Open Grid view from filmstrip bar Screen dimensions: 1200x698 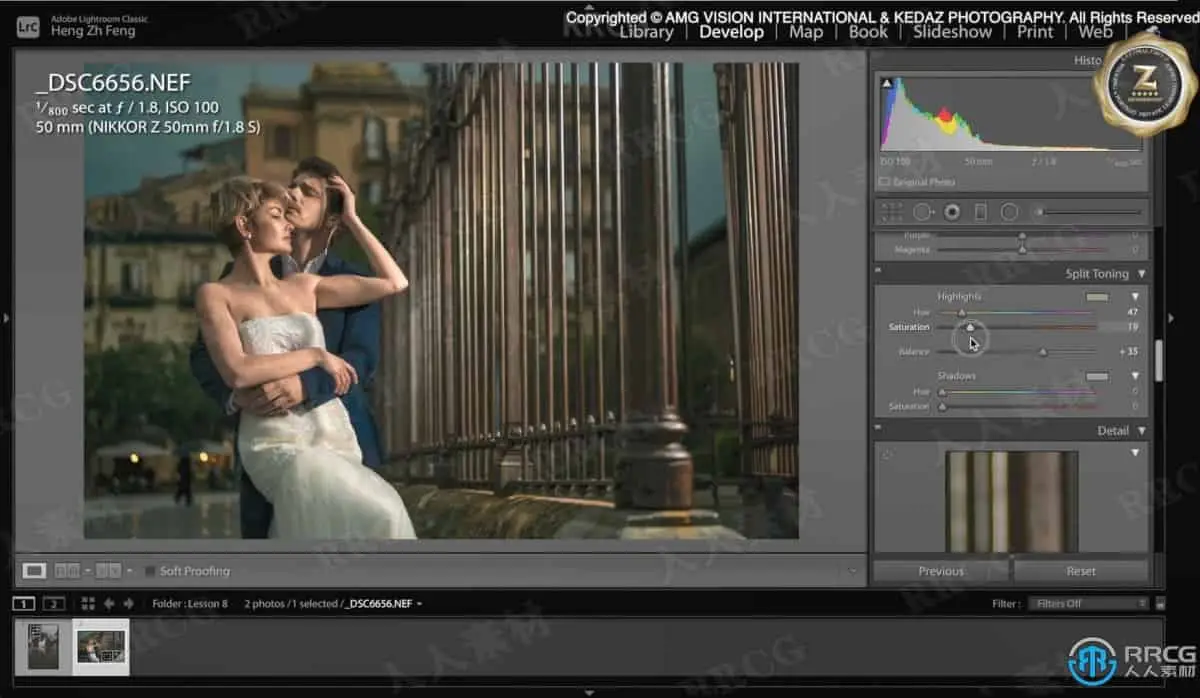click(88, 604)
